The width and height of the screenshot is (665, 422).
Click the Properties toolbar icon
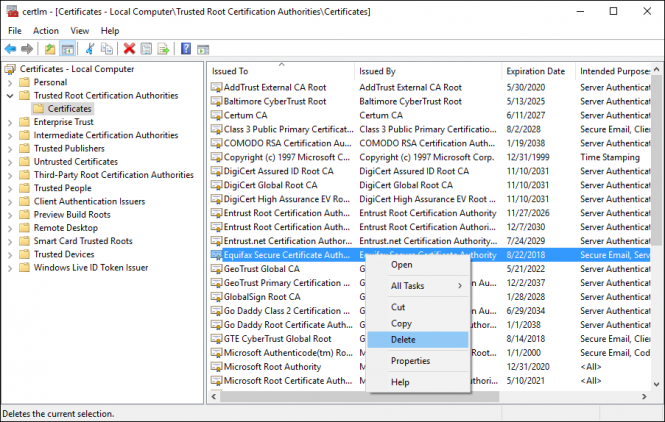pos(146,49)
